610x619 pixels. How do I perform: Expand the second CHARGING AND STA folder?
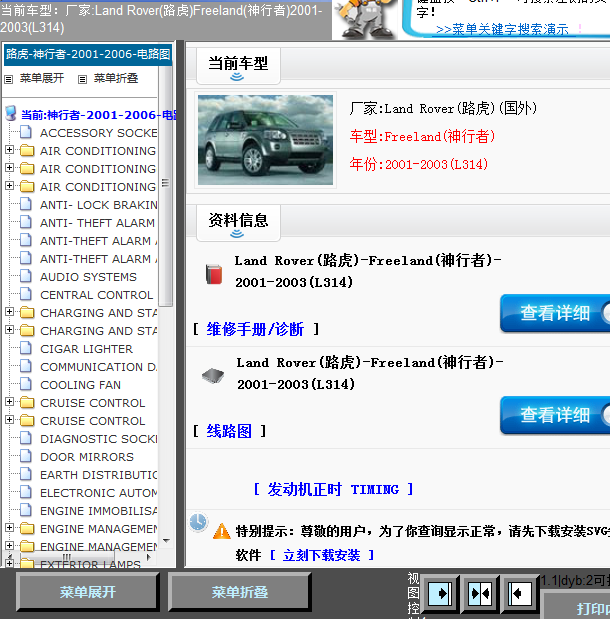pyautogui.click(x=9, y=330)
